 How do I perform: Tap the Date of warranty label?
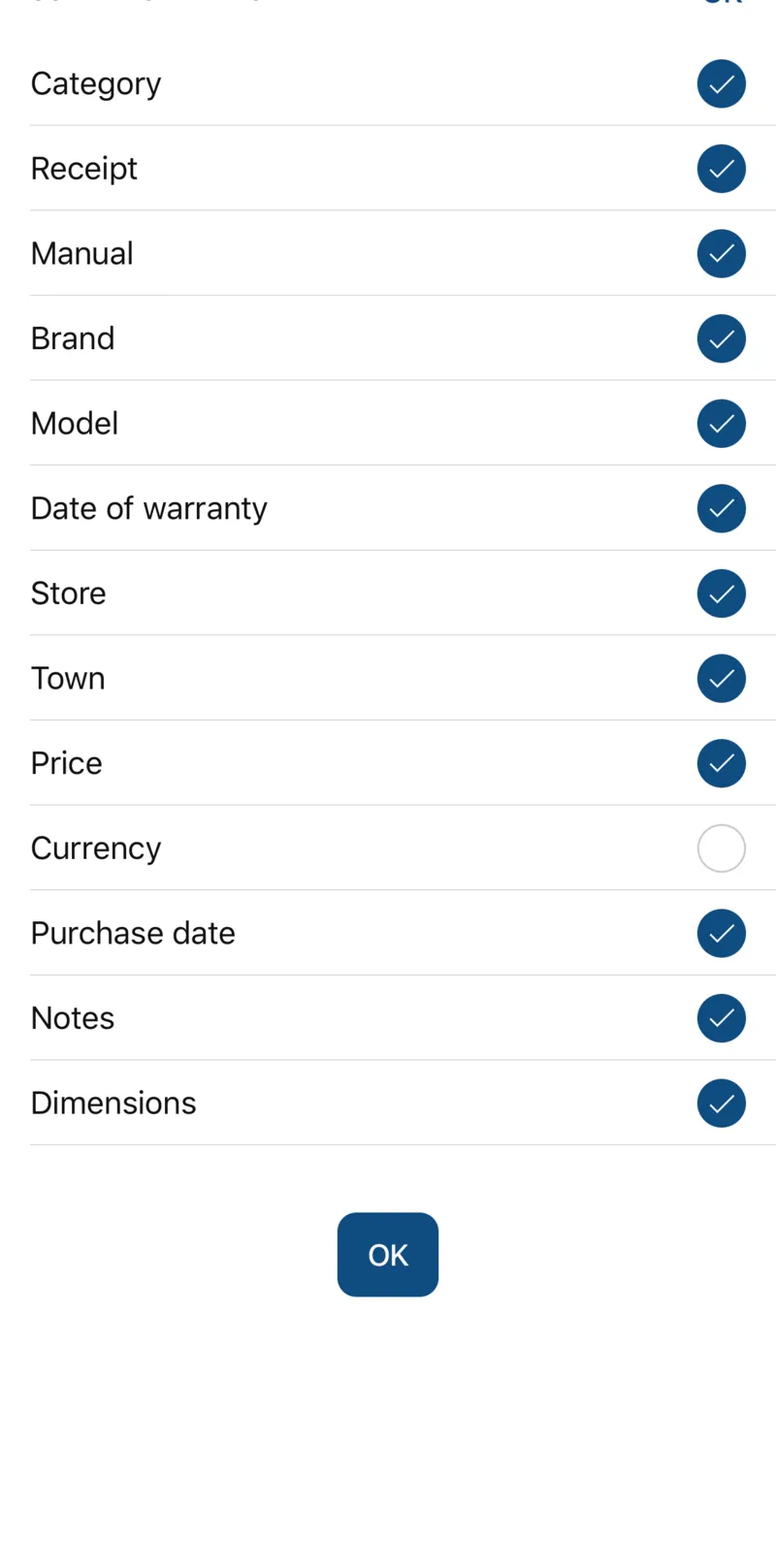148,509
